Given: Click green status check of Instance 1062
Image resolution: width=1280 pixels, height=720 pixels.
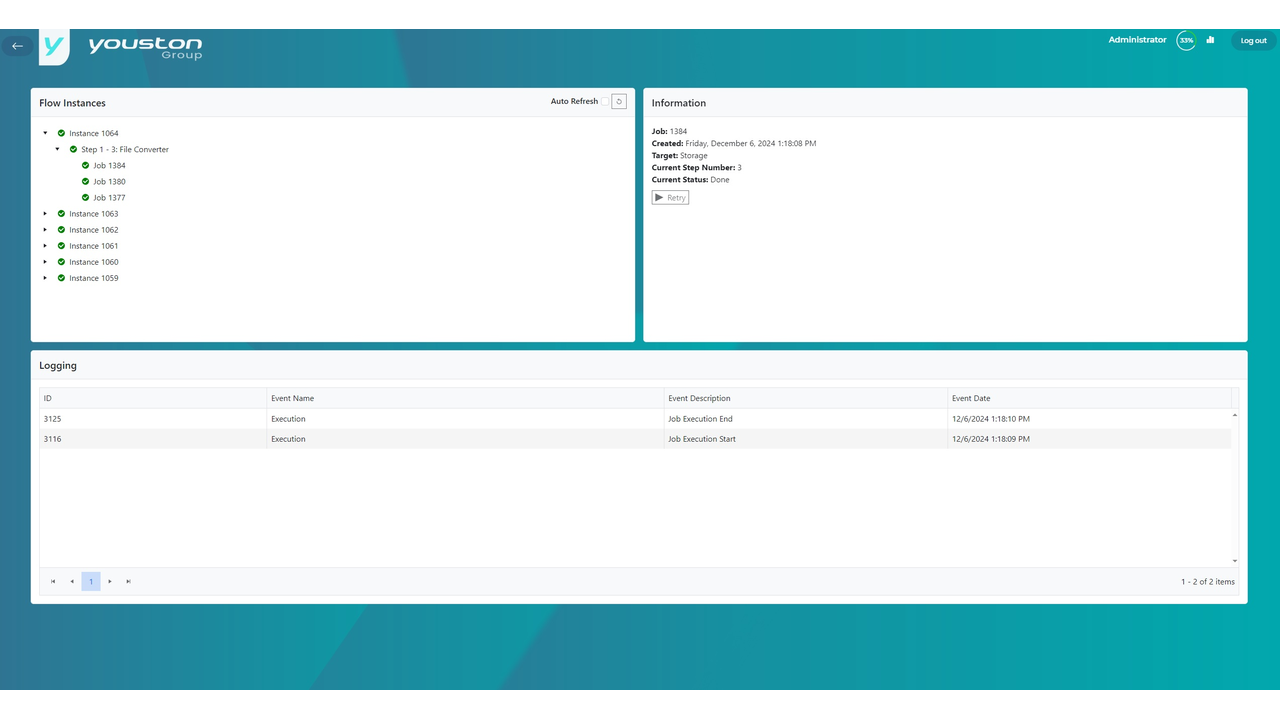Looking at the screenshot, I should [61, 229].
